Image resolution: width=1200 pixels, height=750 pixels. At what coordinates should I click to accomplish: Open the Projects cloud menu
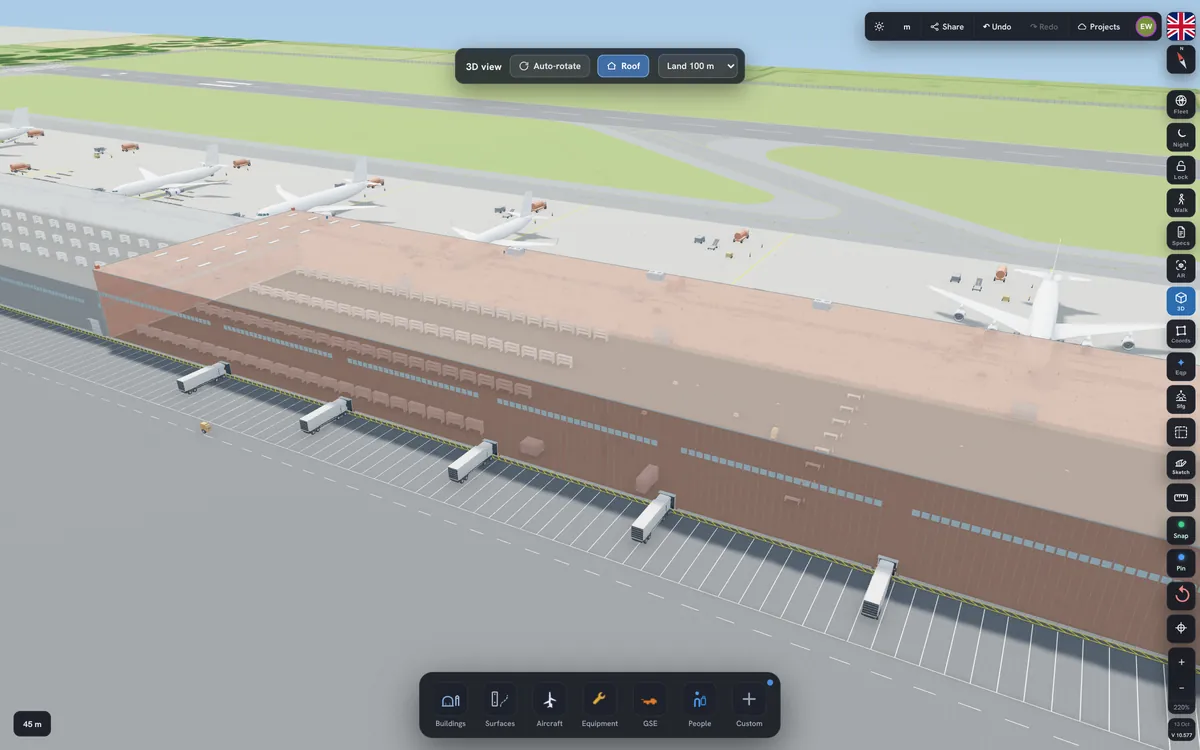pyautogui.click(x=1099, y=27)
